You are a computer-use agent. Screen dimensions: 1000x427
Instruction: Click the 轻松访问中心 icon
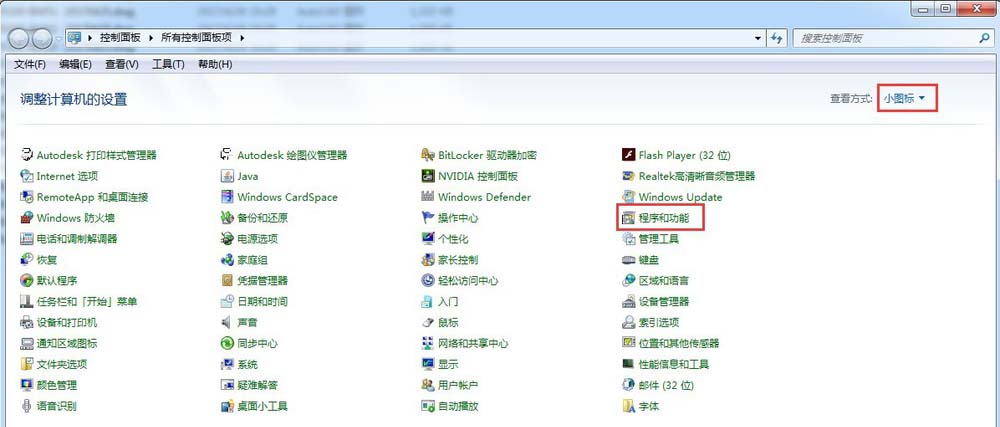coord(428,280)
